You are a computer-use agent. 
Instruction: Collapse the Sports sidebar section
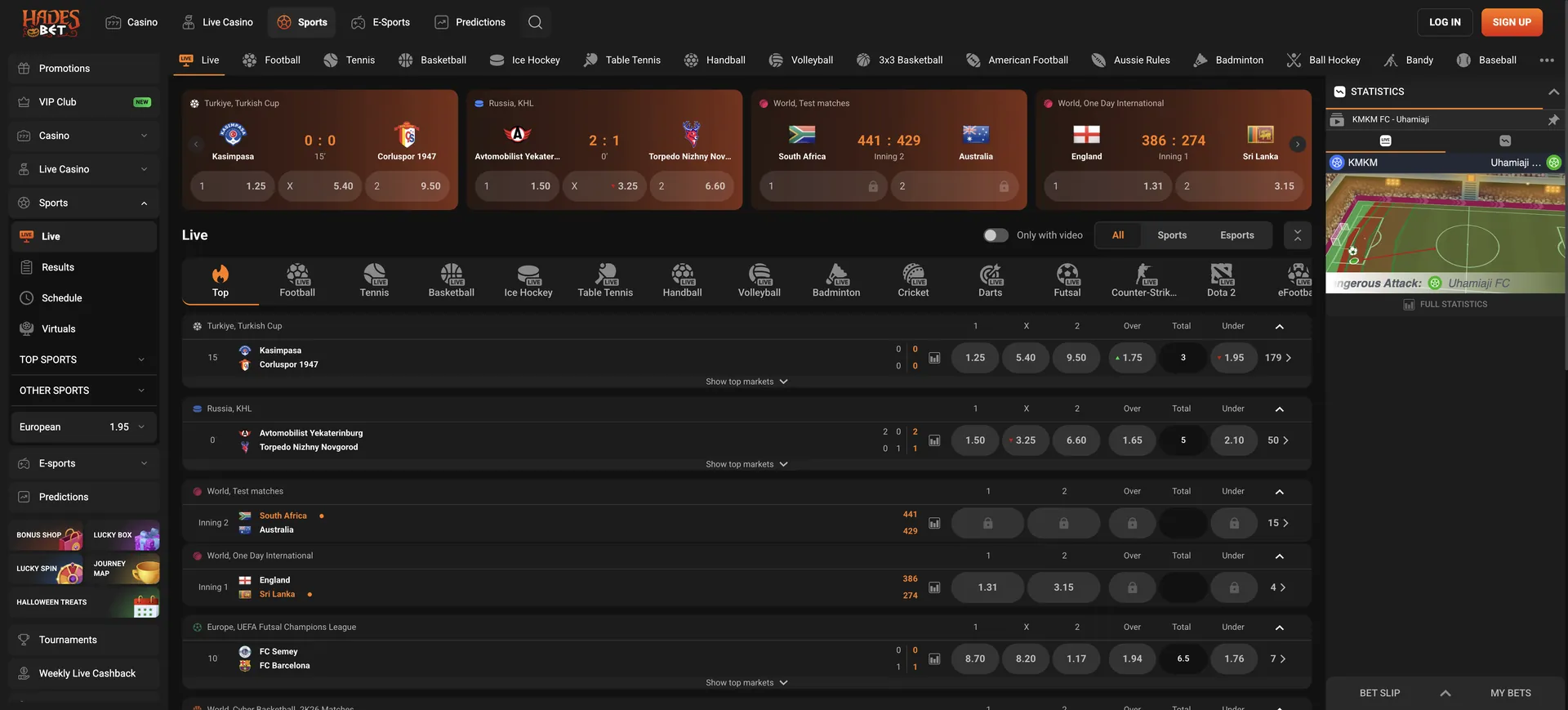(x=145, y=203)
